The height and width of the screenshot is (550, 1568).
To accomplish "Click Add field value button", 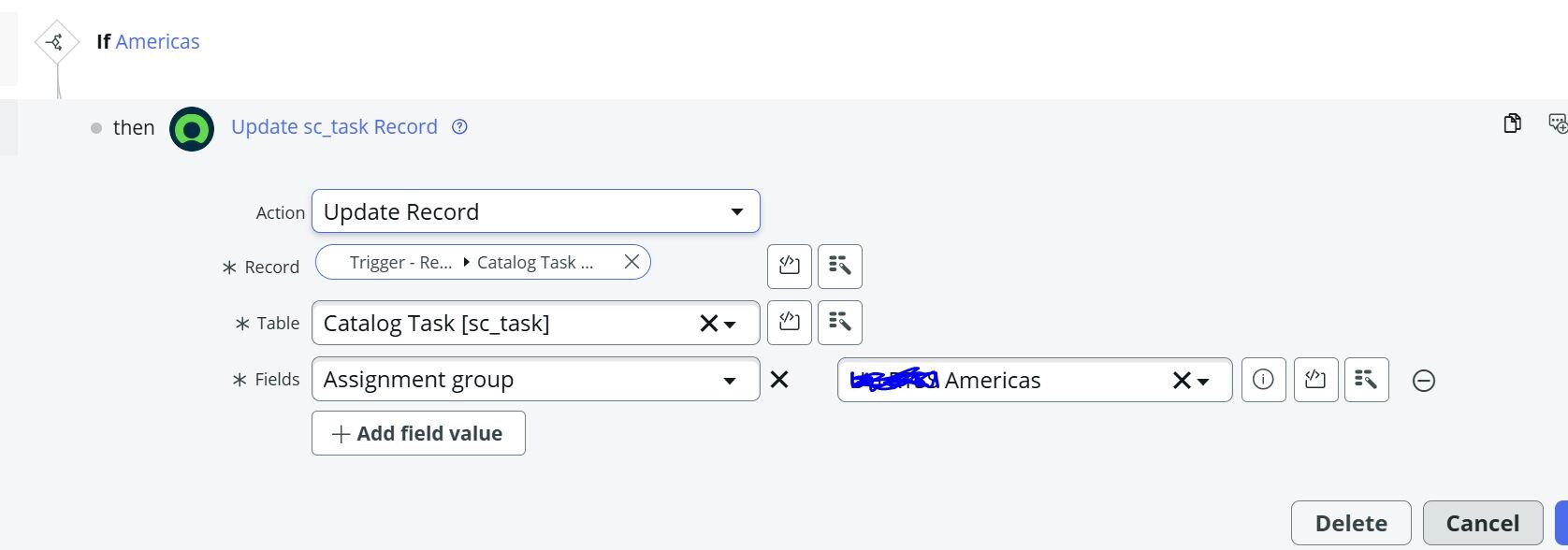I will (x=418, y=433).
